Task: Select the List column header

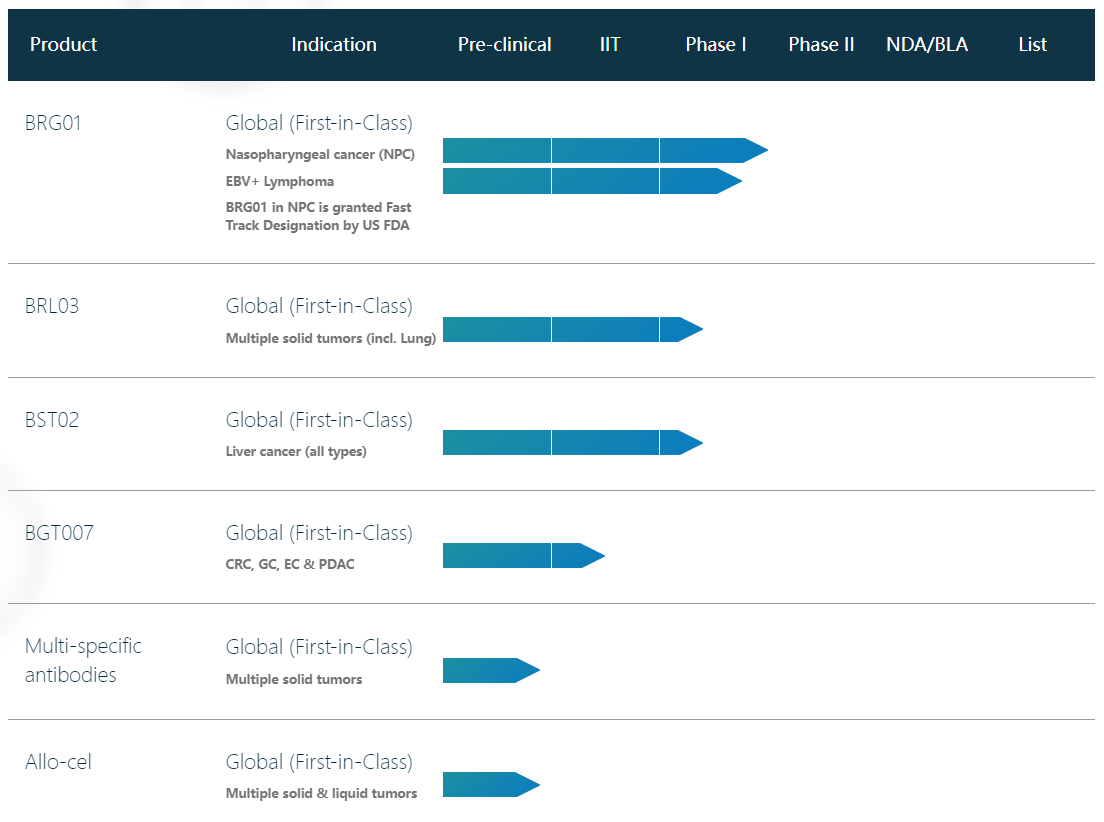Action: coord(1032,45)
